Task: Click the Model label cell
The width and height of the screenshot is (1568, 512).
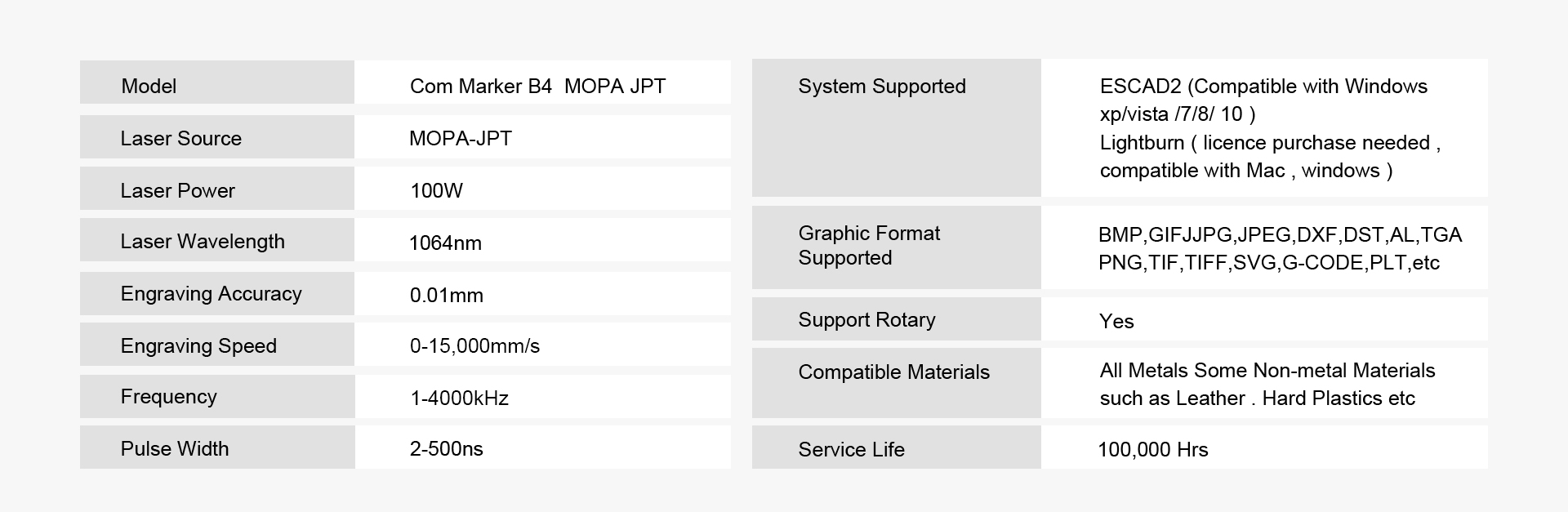Action: tap(149, 87)
